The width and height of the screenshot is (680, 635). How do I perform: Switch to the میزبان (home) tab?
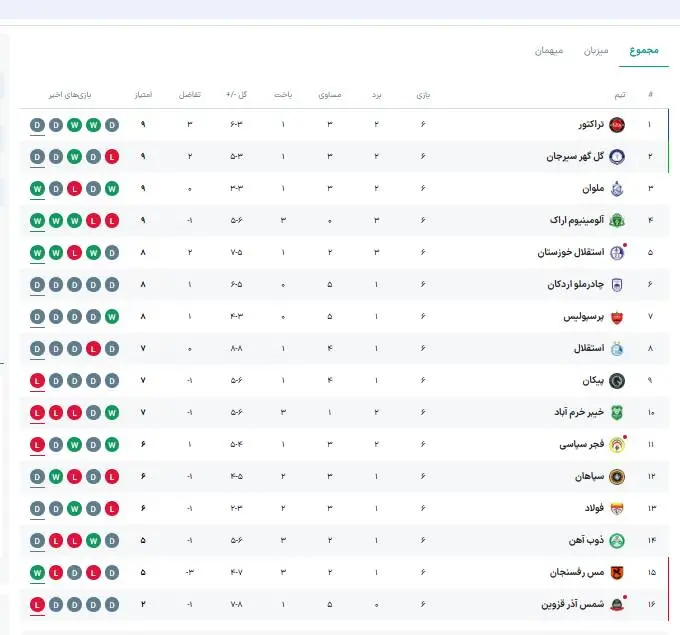pos(596,50)
